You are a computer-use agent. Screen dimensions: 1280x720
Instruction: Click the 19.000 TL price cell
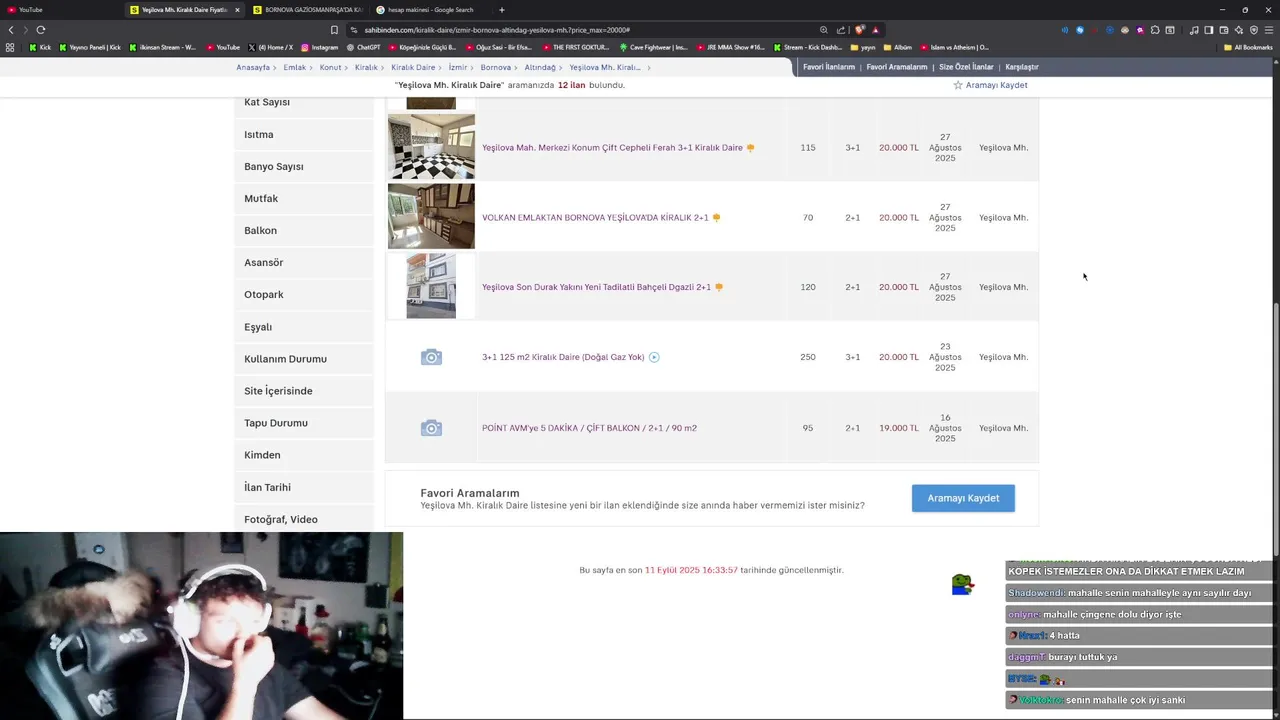[898, 428]
